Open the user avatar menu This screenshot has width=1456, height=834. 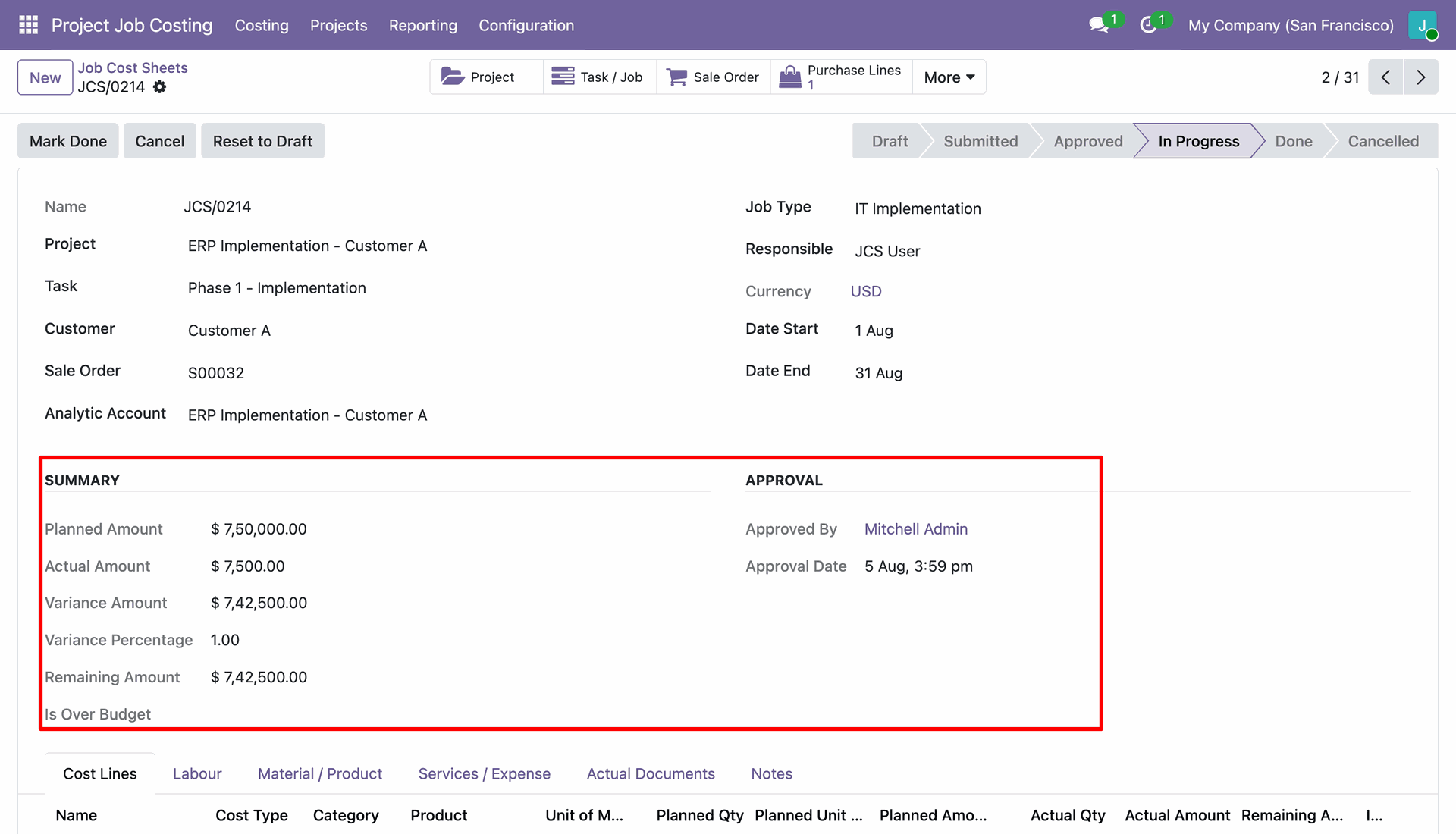point(1423,25)
